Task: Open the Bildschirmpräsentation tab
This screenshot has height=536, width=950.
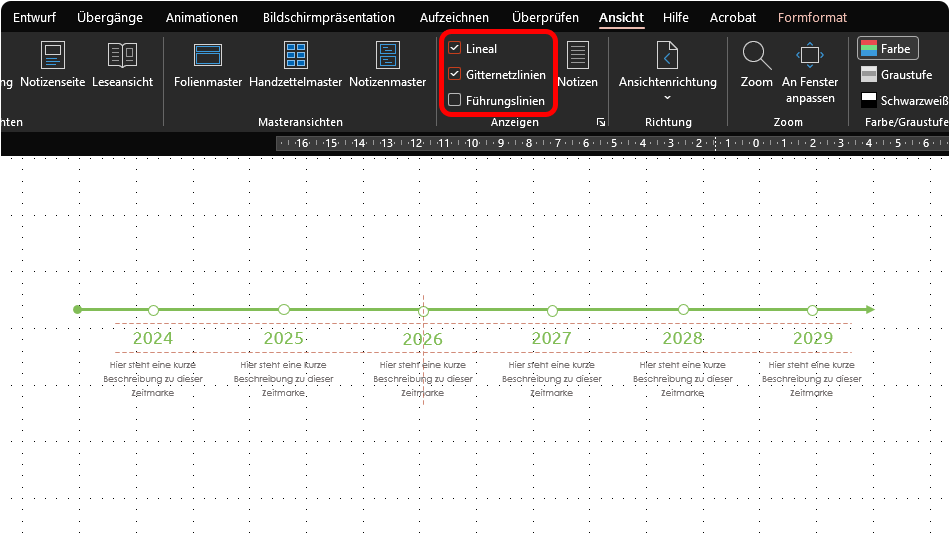Action: (x=329, y=18)
